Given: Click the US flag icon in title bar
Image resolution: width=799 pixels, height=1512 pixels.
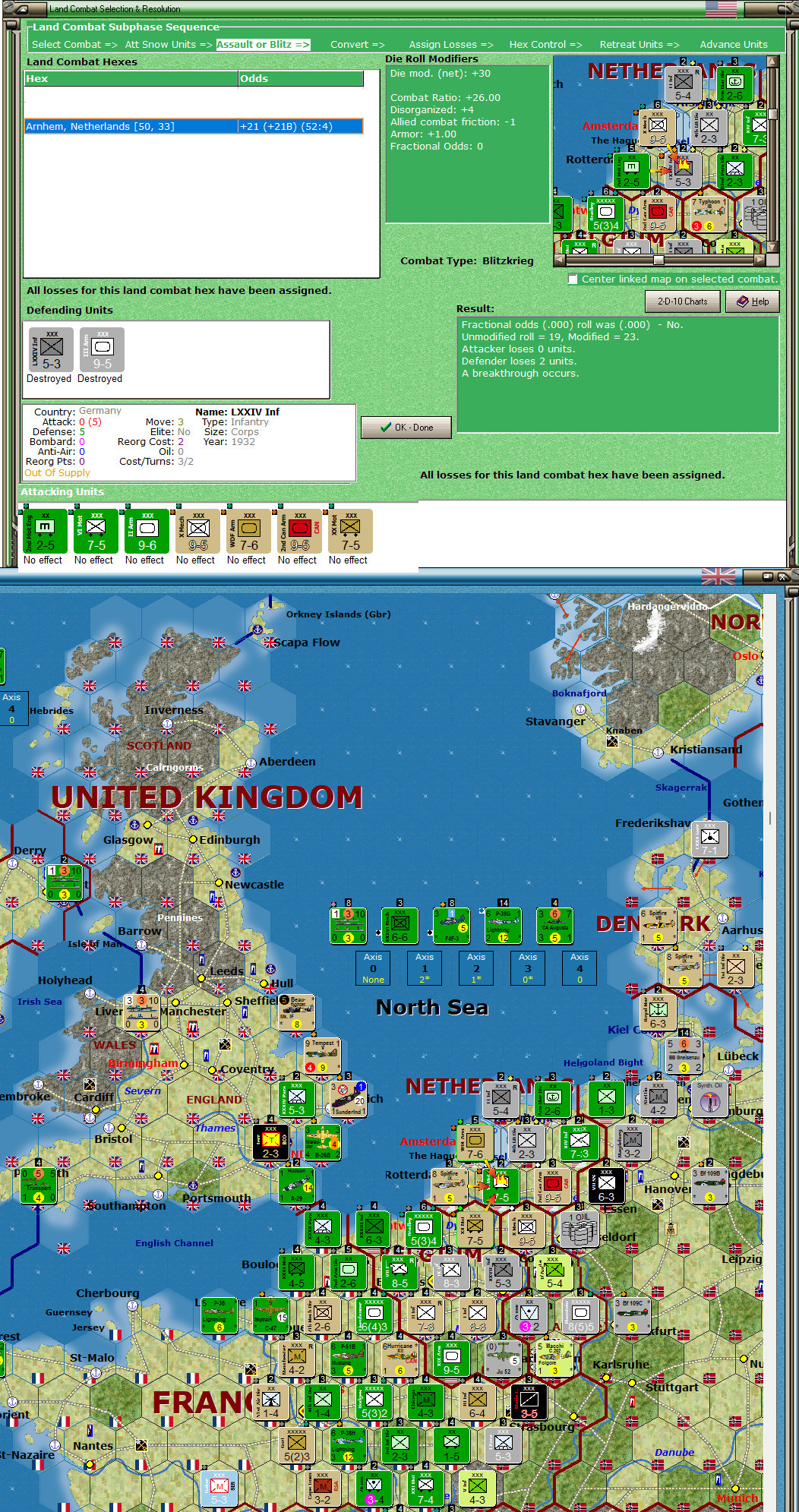Looking at the screenshot, I should click(721, 9).
